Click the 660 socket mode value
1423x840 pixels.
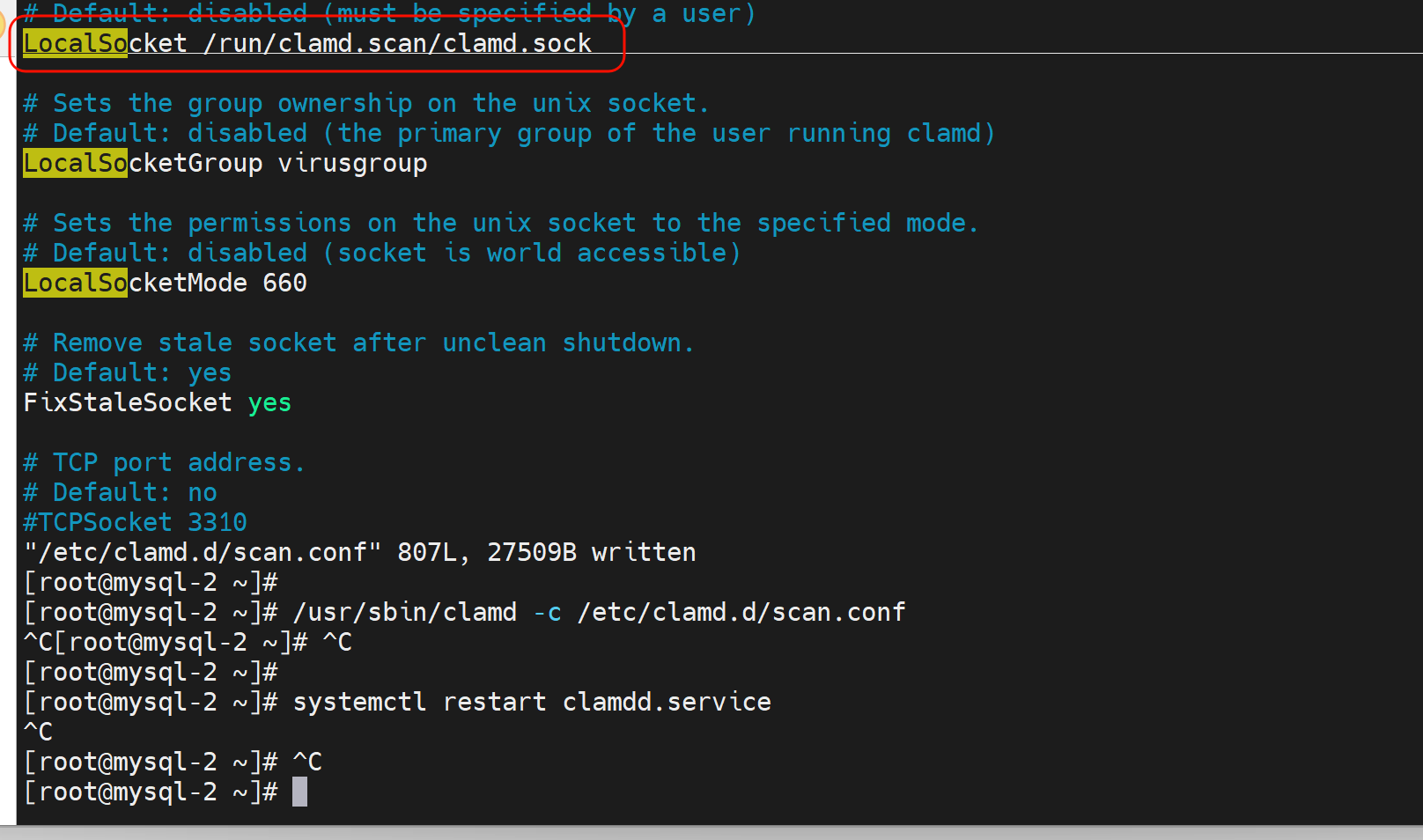(284, 283)
